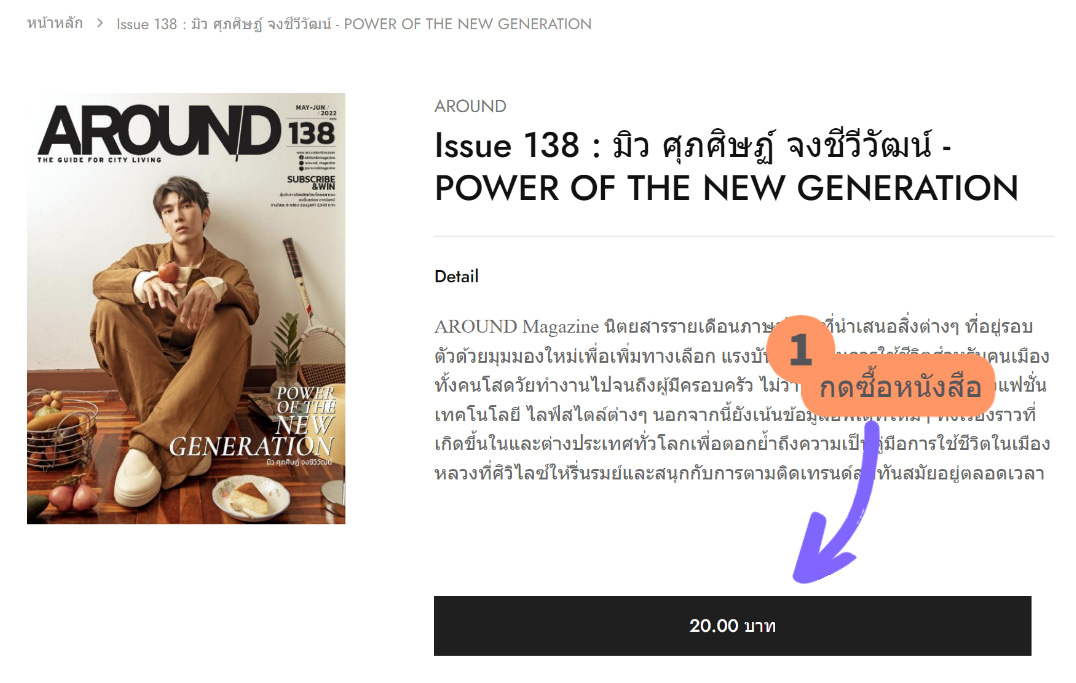Click the AROUND Magazine description paragraph
Image resolution: width=1076 pixels, height=683 pixels.
[x=742, y=400]
